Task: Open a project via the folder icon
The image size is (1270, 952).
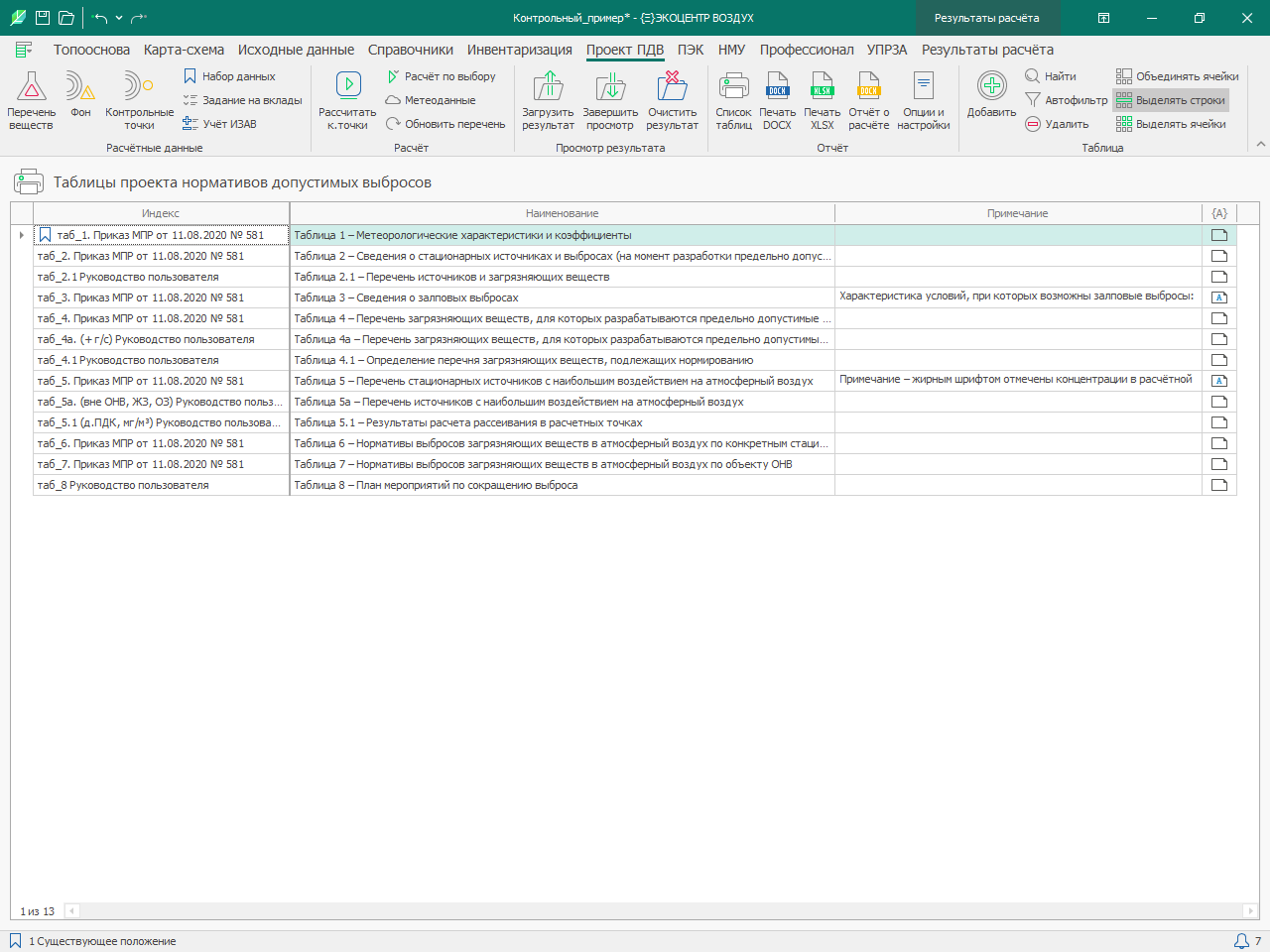Action: coord(66,18)
